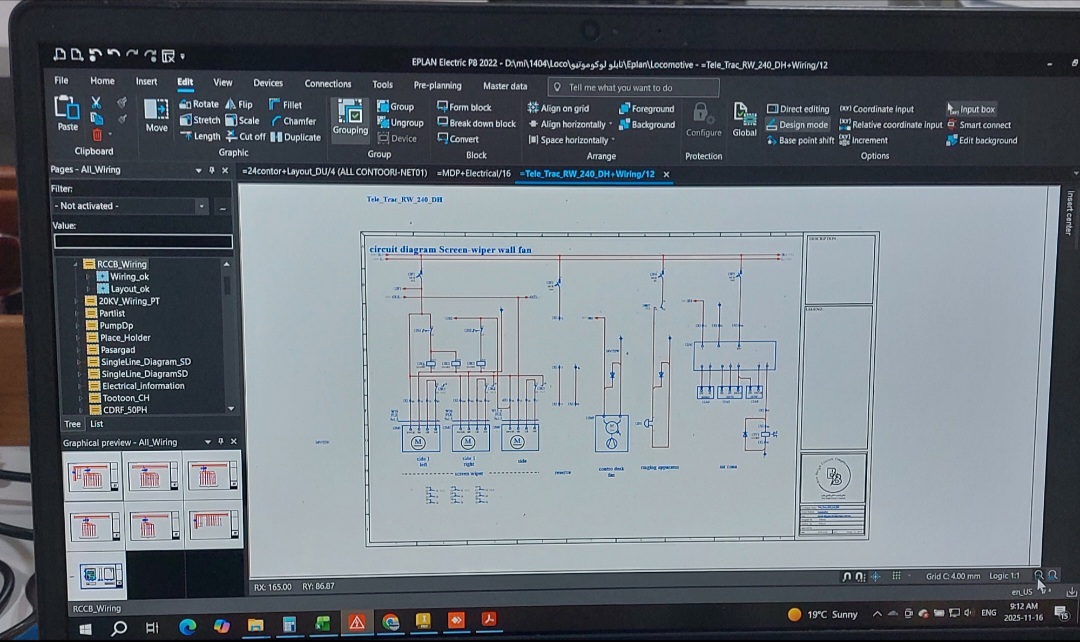Click the Break down block button
The height and width of the screenshot is (642, 1080).
click(x=476, y=123)
